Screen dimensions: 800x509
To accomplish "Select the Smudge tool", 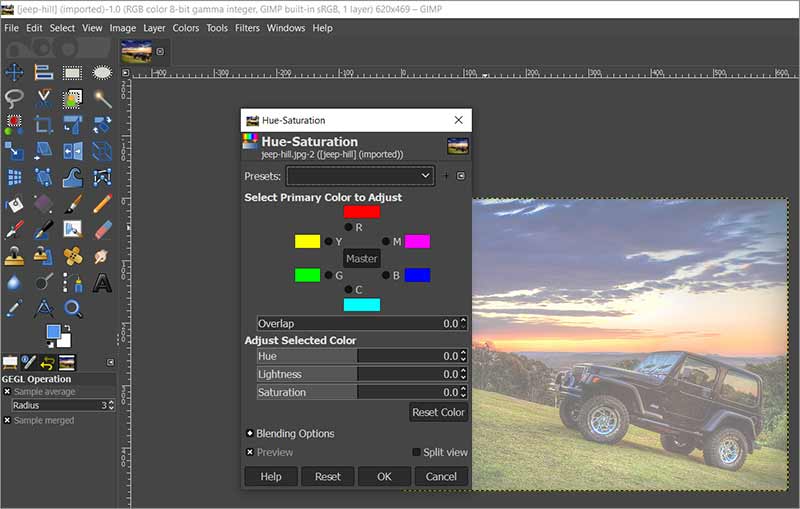I will pos(102,256).
